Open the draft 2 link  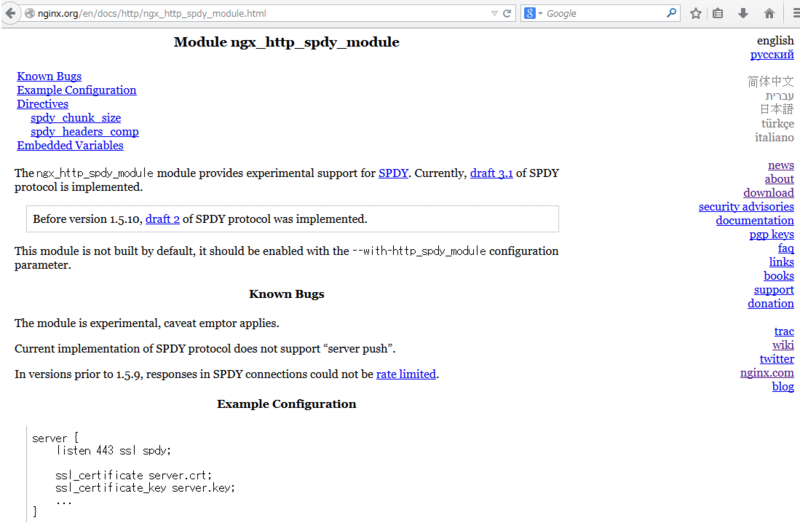[162, 219]
